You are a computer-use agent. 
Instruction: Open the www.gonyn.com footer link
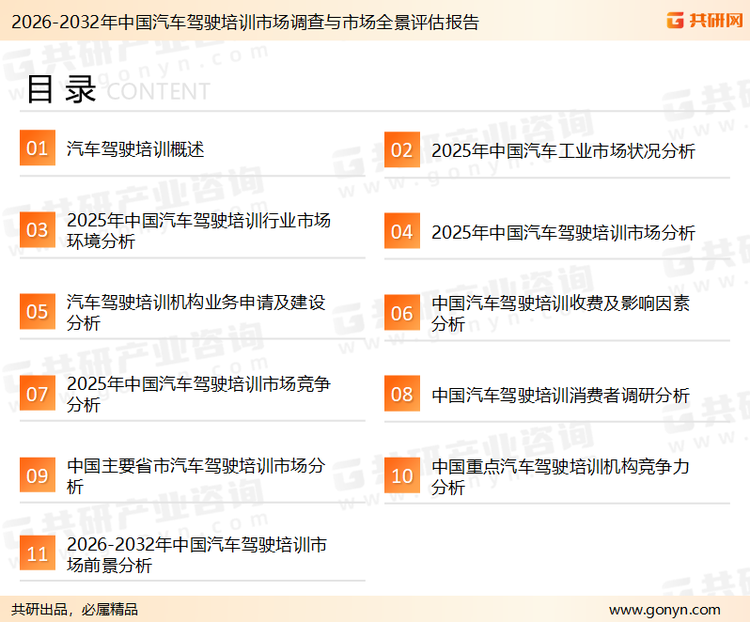pos(664,610)
